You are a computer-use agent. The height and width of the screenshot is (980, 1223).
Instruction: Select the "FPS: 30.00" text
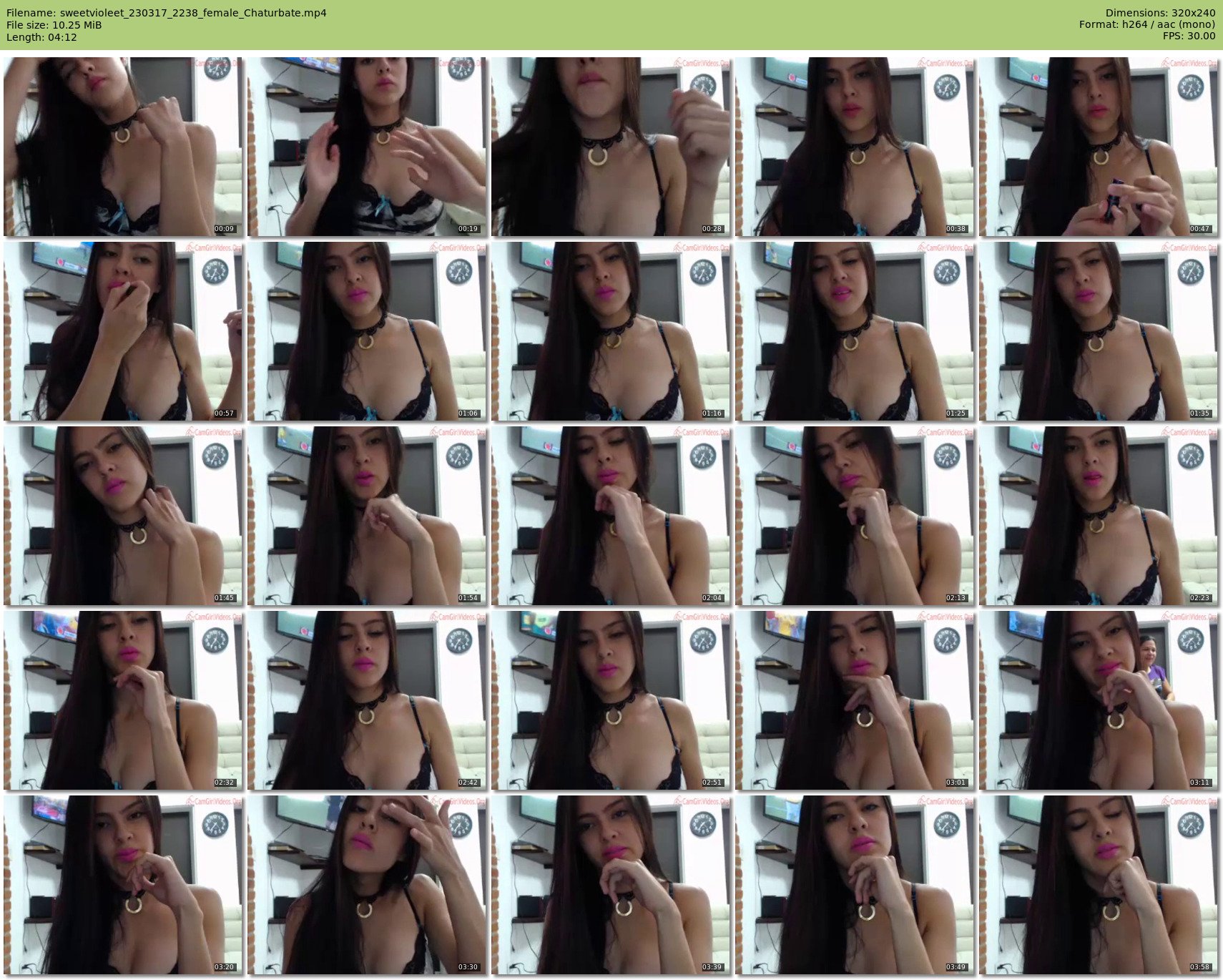coord(1189,36)
